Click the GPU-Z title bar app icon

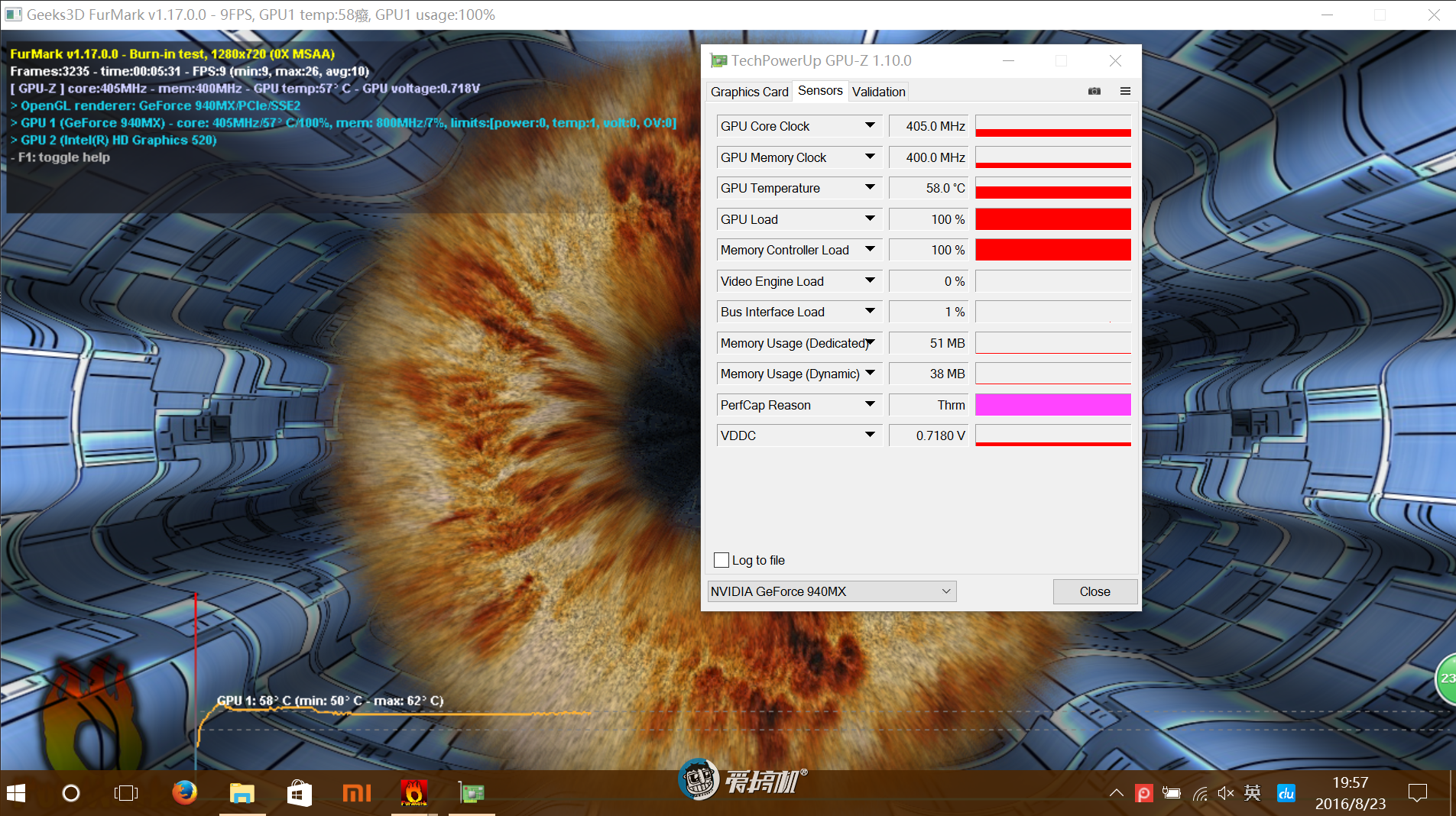point(718,60)
